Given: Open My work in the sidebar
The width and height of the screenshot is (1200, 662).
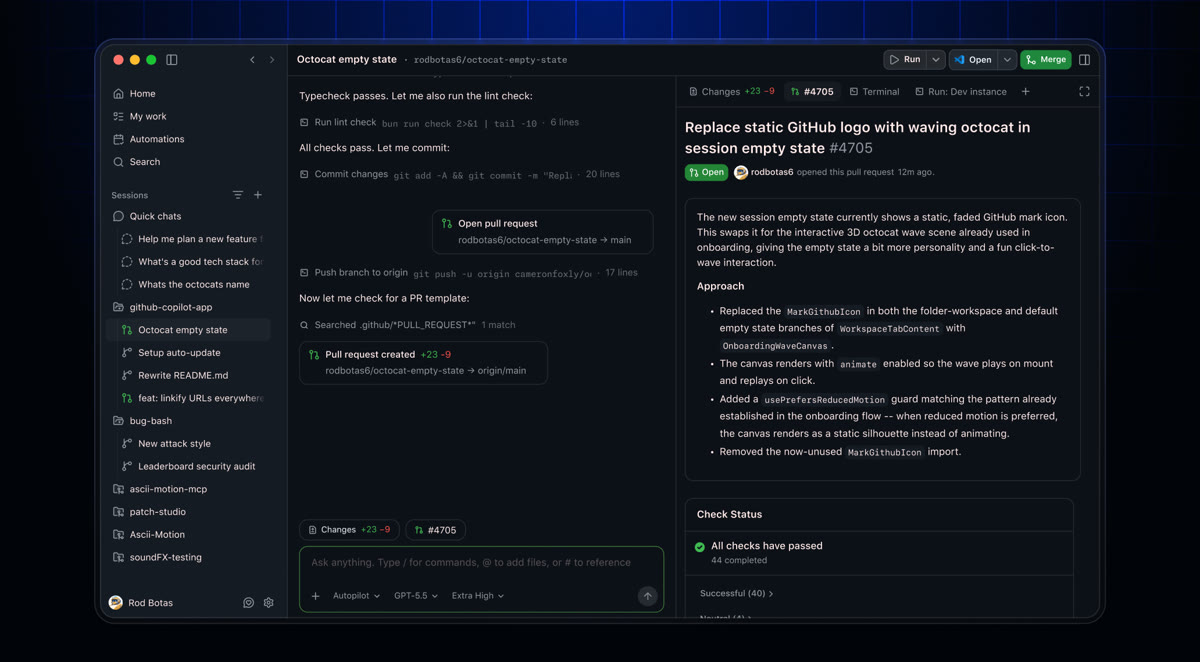Looking at the screenshot, I should click(188, 117).
